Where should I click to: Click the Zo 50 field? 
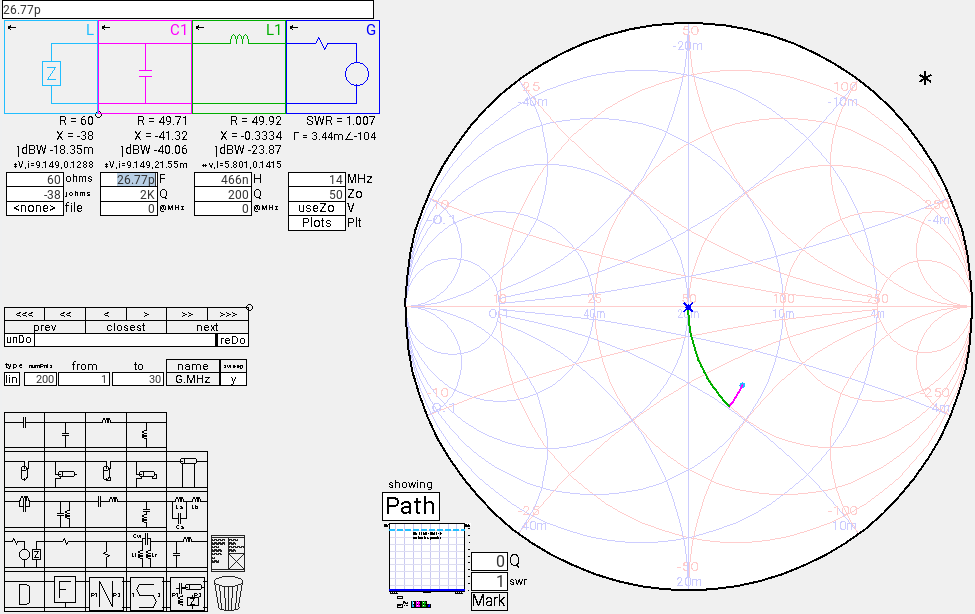pos(317,194)
